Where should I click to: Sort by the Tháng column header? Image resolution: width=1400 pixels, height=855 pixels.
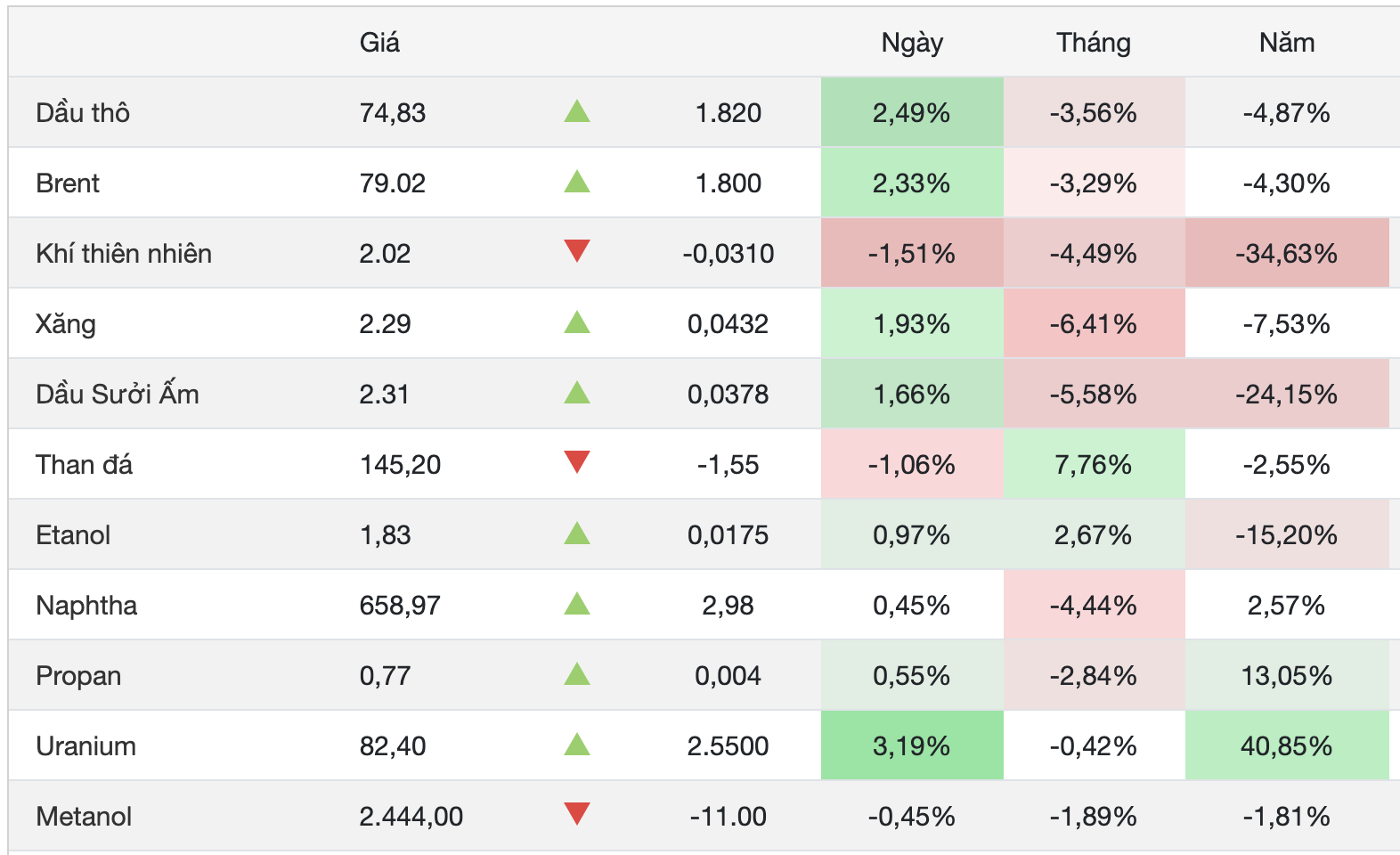click(x=1094, y=43)
